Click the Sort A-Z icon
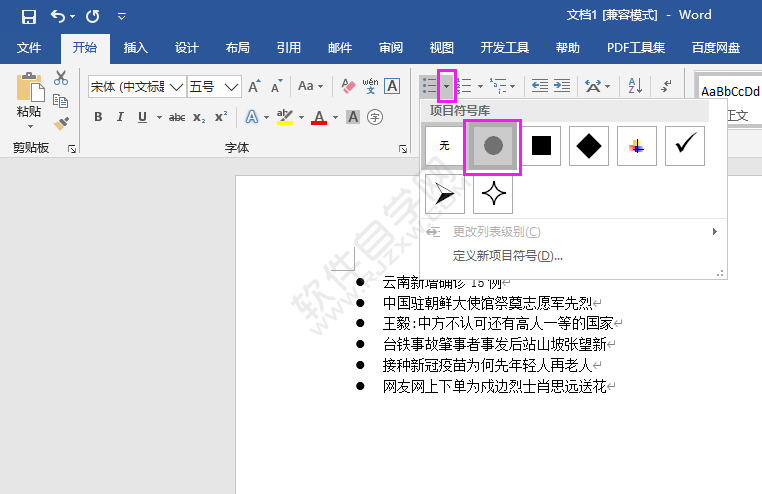 [x=635, y=86]
